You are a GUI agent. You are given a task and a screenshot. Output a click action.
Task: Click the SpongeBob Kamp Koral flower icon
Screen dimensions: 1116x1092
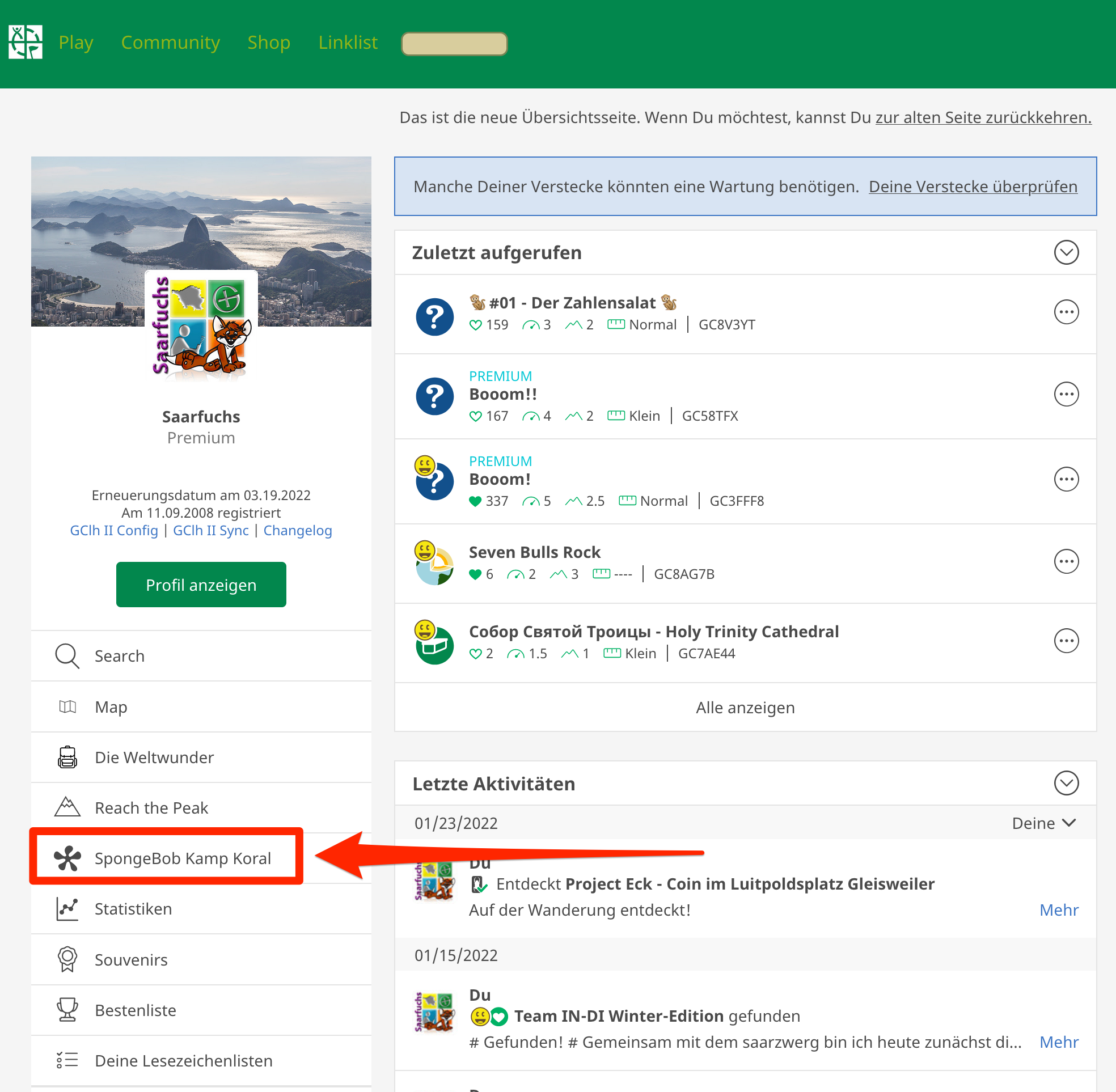pyautogui.click(x=67, y=858)
